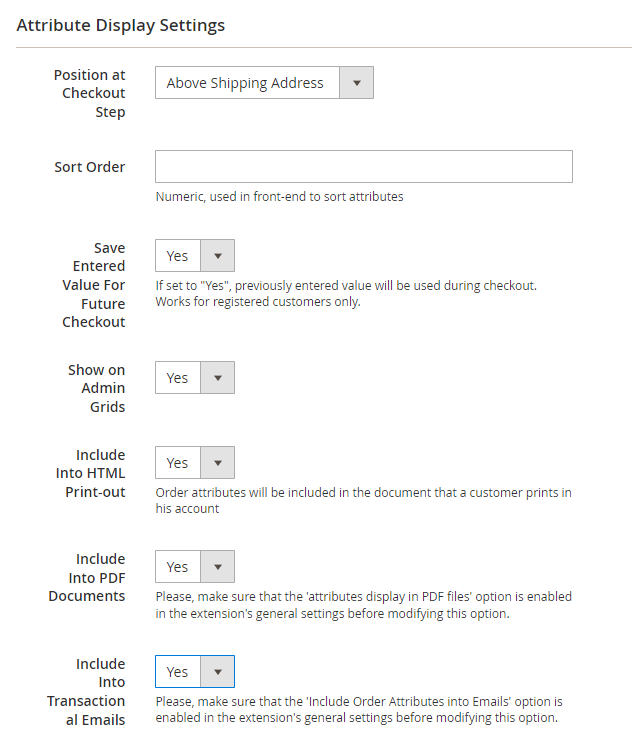Click the Sort Order field label
The width and height of the screenshot is (632, 740).
point(90,167)
